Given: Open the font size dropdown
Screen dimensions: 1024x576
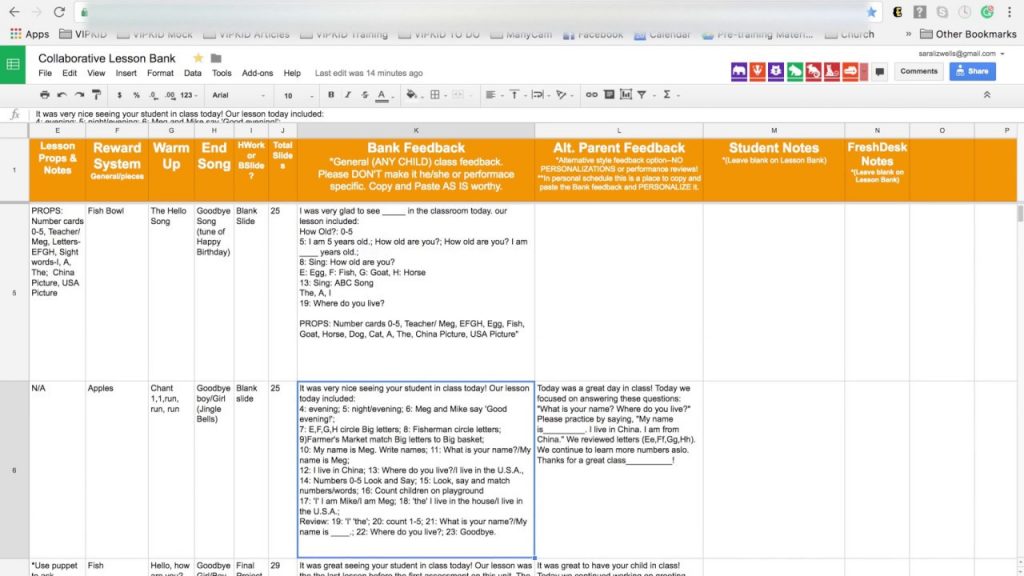Looking at the screenshot, I should click(x=295, y=95).
